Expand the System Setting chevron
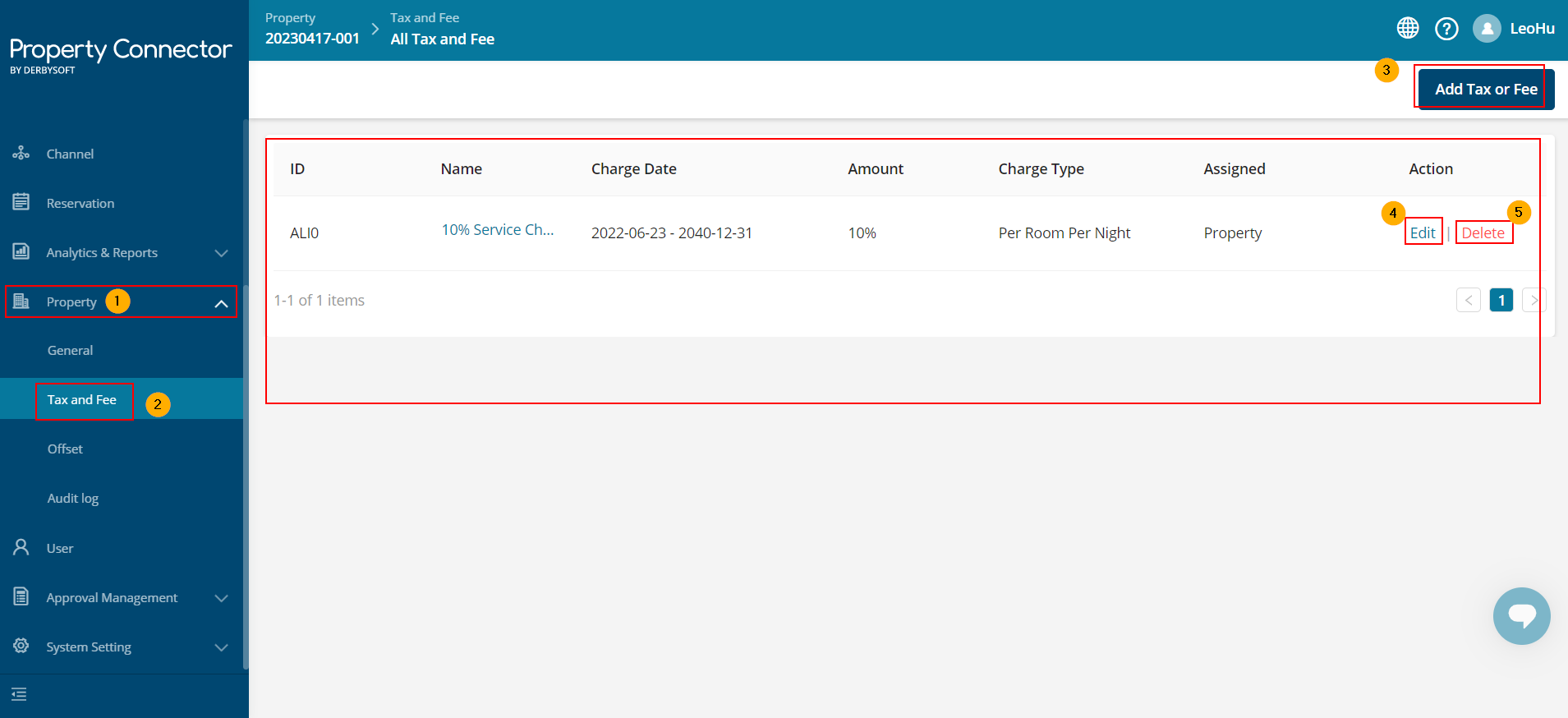Screen dimensions: 1568x718 click(221, 647)
